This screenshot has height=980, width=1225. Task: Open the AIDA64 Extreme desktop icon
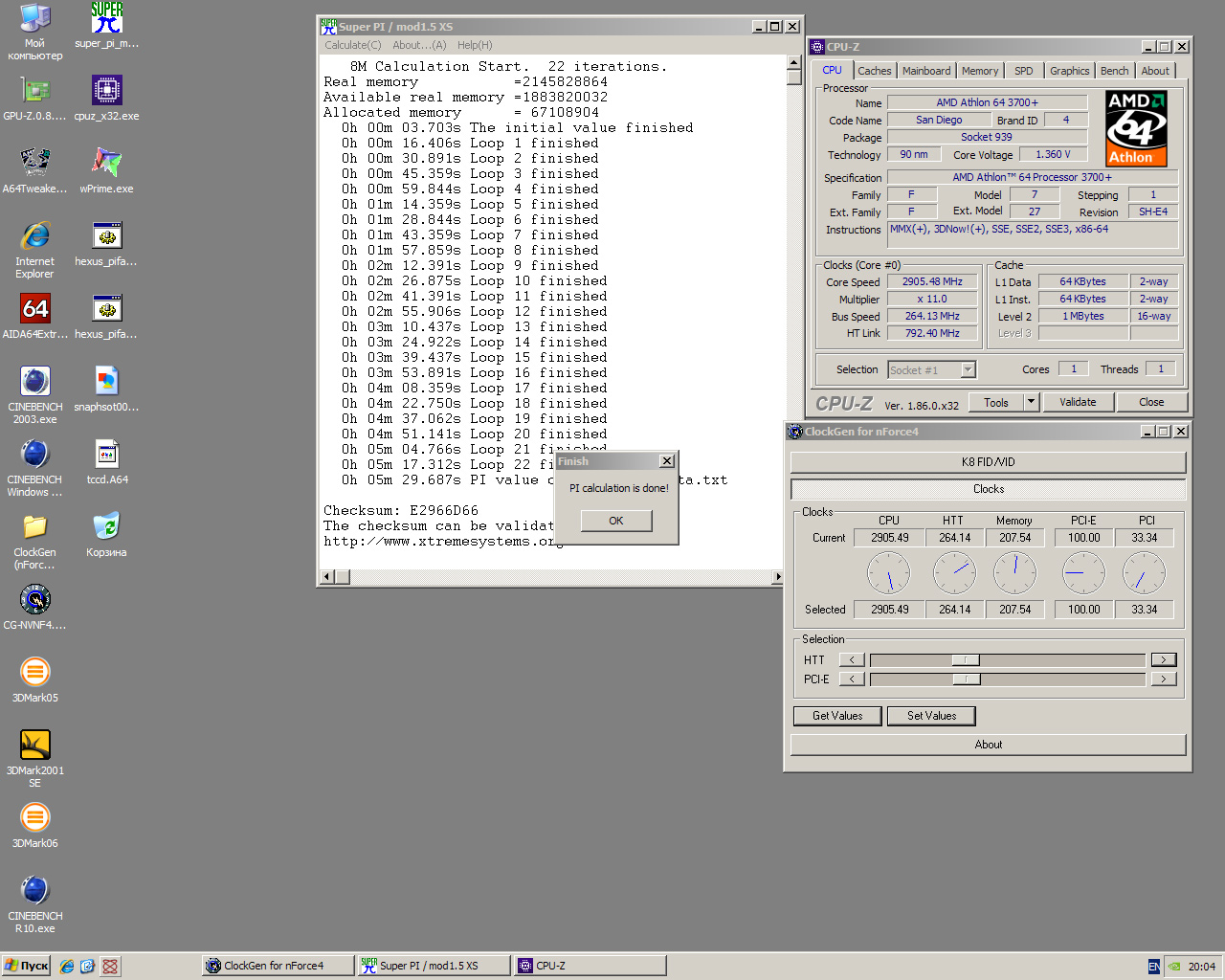pos(35,309)
